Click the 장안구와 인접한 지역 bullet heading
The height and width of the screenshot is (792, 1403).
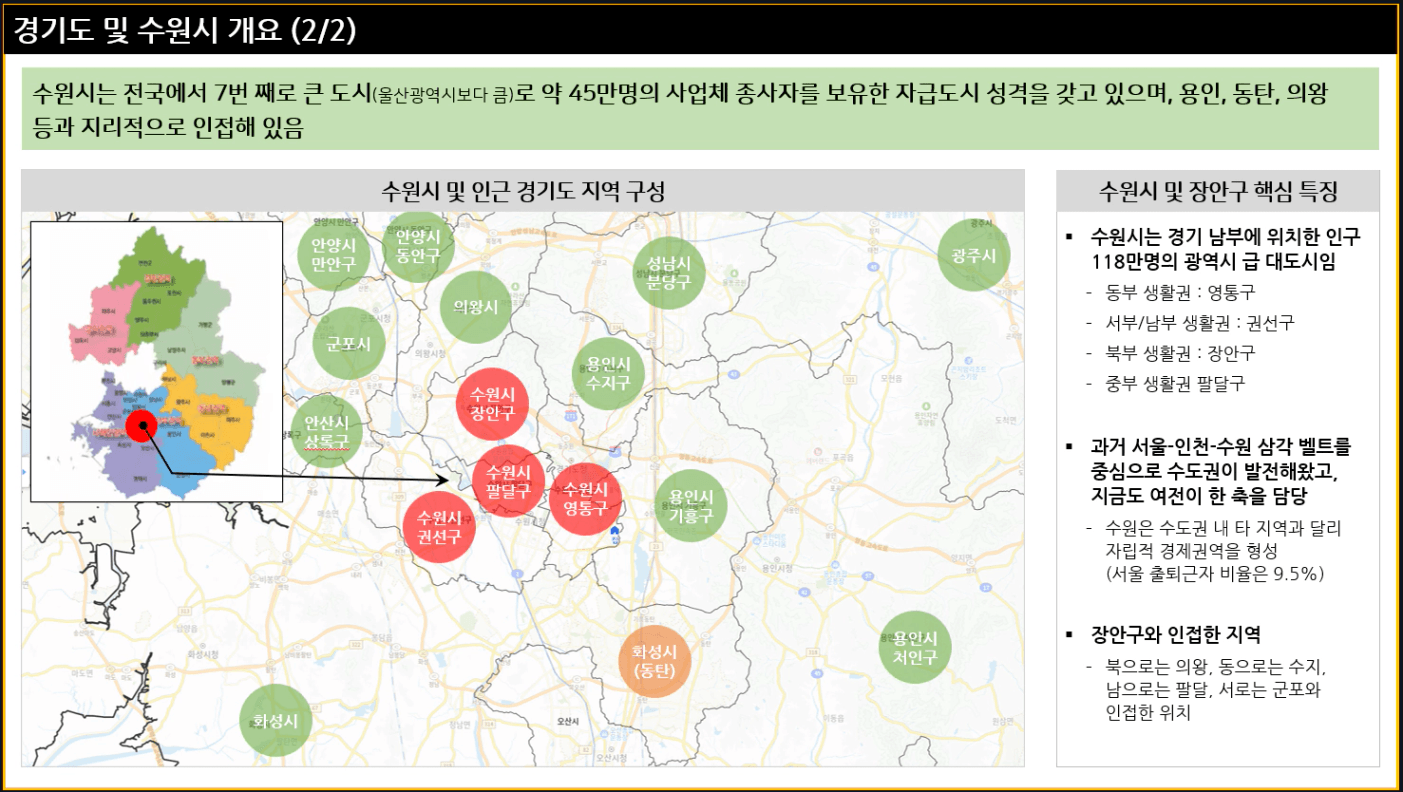pos(1176,634)
